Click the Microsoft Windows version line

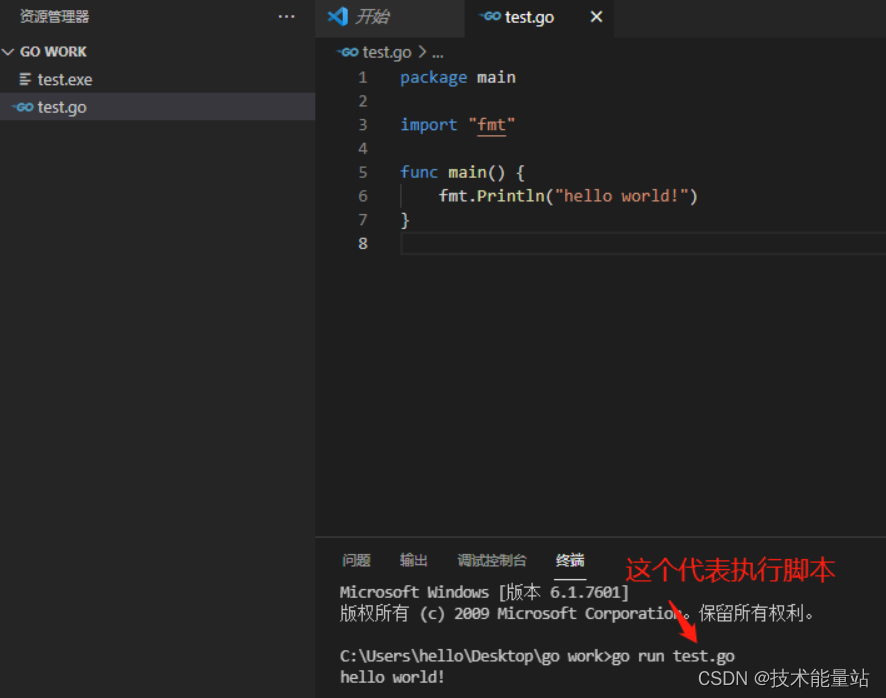484,592
